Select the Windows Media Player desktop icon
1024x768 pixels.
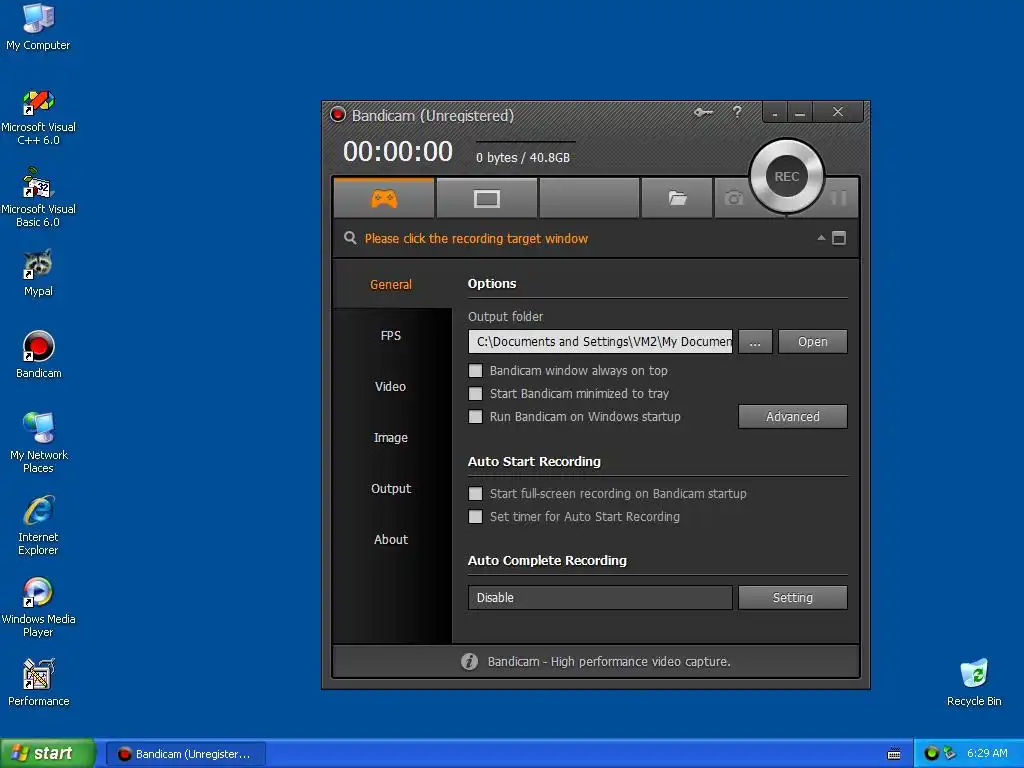(x=38, y=607)
